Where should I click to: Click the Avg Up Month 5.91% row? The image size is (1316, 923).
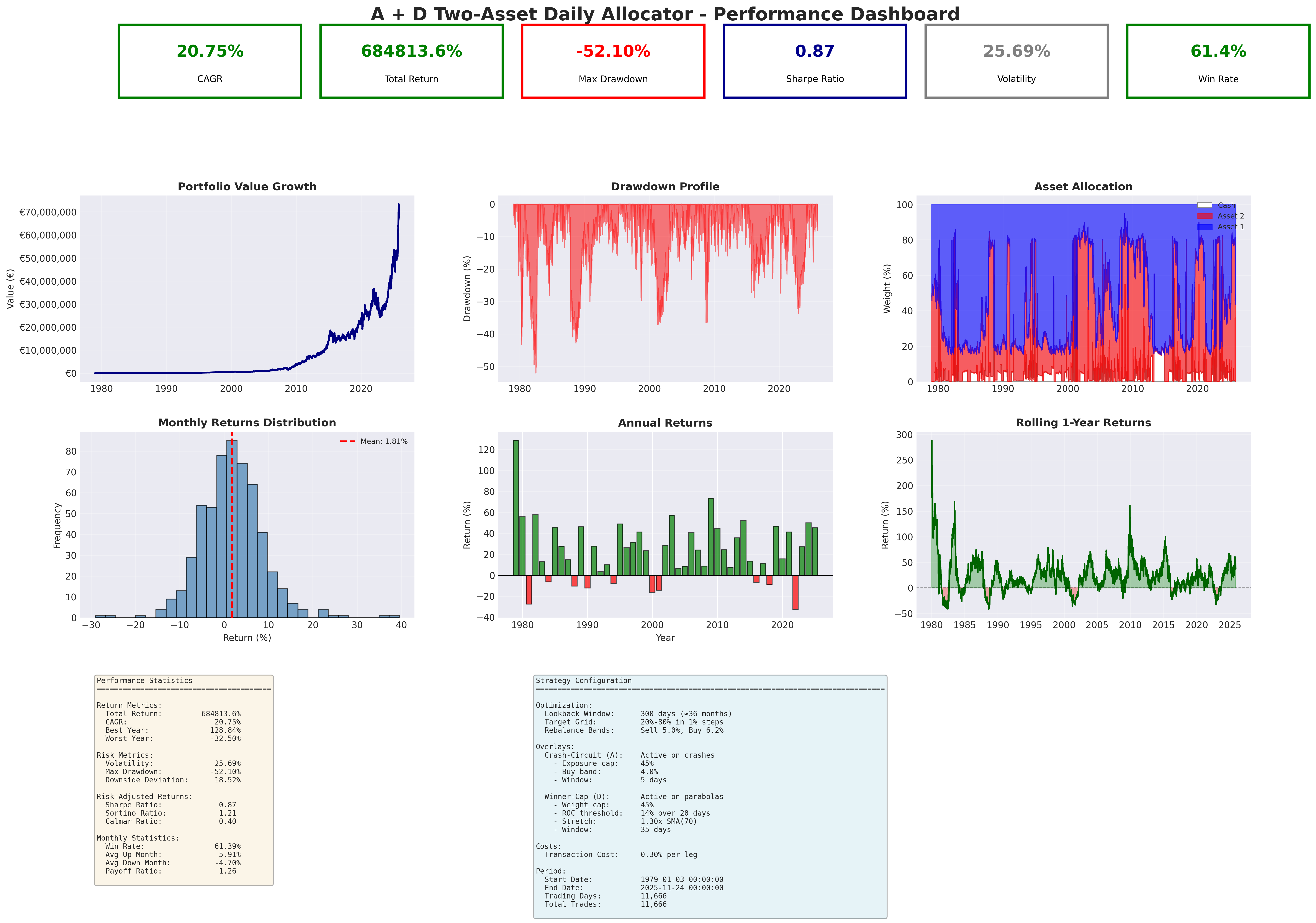point(173,855)
